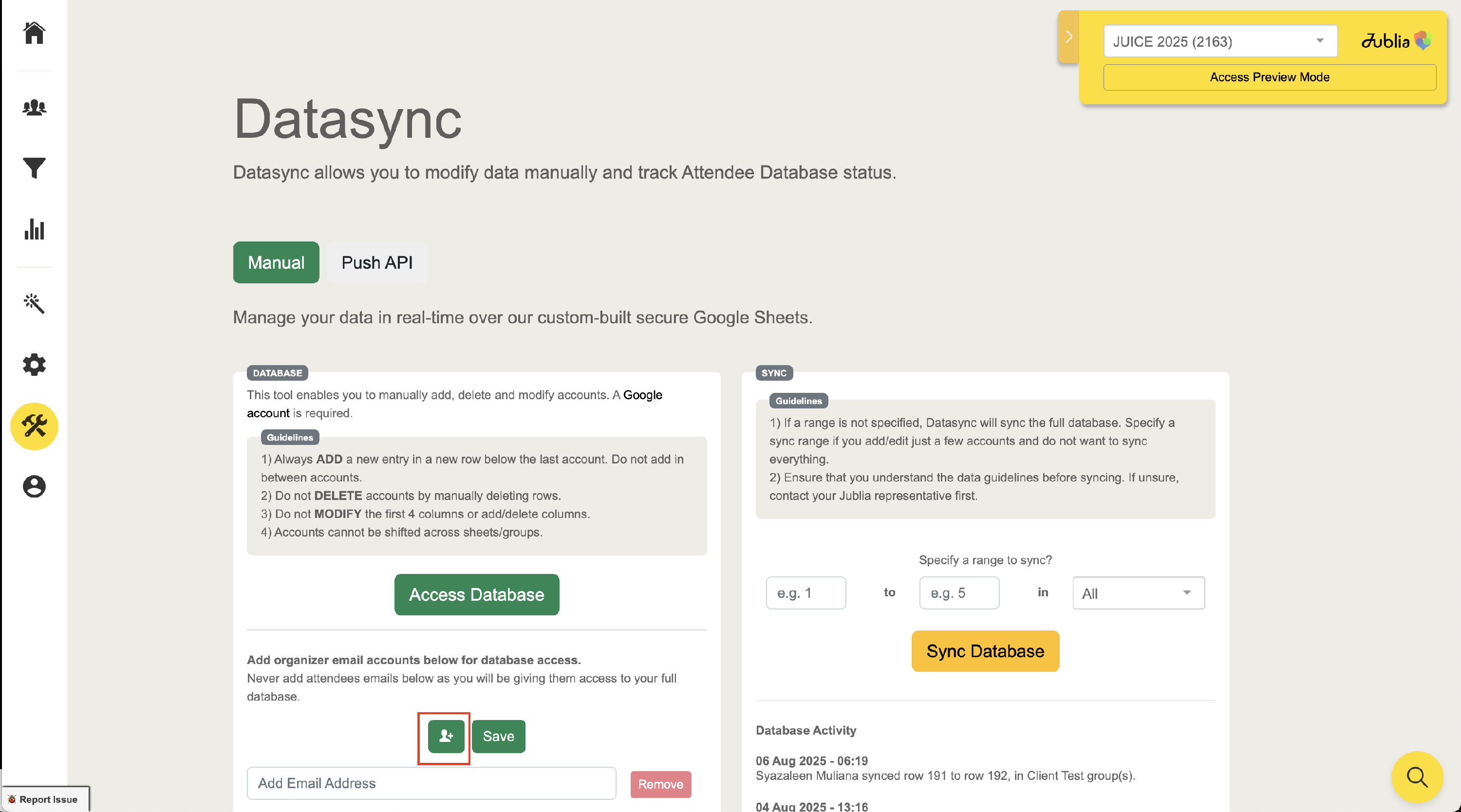1461x812 pixels.
Task: Switch to the Manual tab
Action: click(276, 262)
